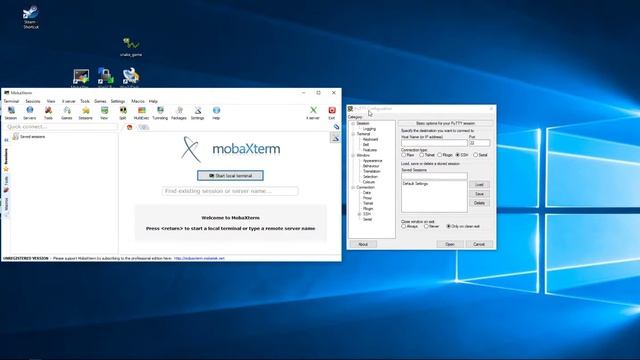The width and height of the screenshot is (640, 360).
Task: Click the About button in PuTTY
Action: pos(363,244)
